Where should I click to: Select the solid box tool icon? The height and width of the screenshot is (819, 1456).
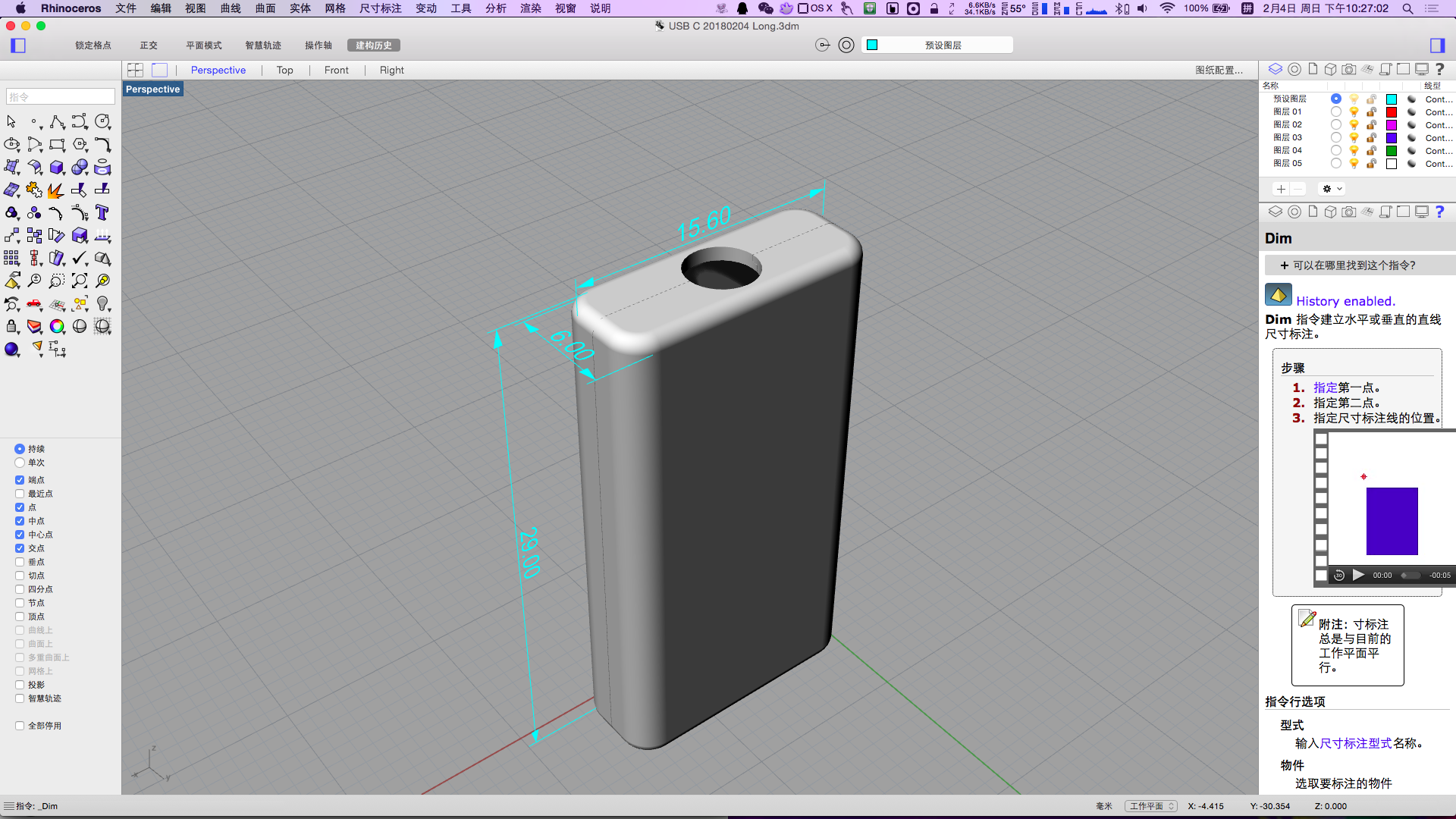click(57, 168)
